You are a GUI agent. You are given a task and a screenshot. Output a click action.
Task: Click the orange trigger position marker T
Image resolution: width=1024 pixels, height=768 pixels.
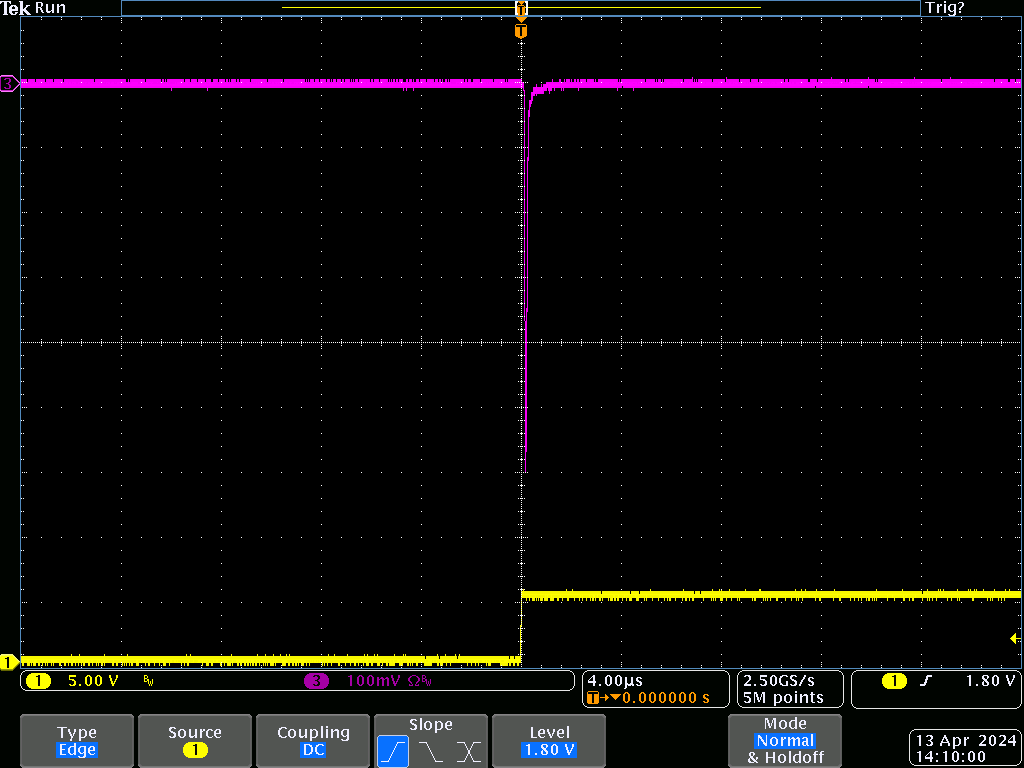520,31
